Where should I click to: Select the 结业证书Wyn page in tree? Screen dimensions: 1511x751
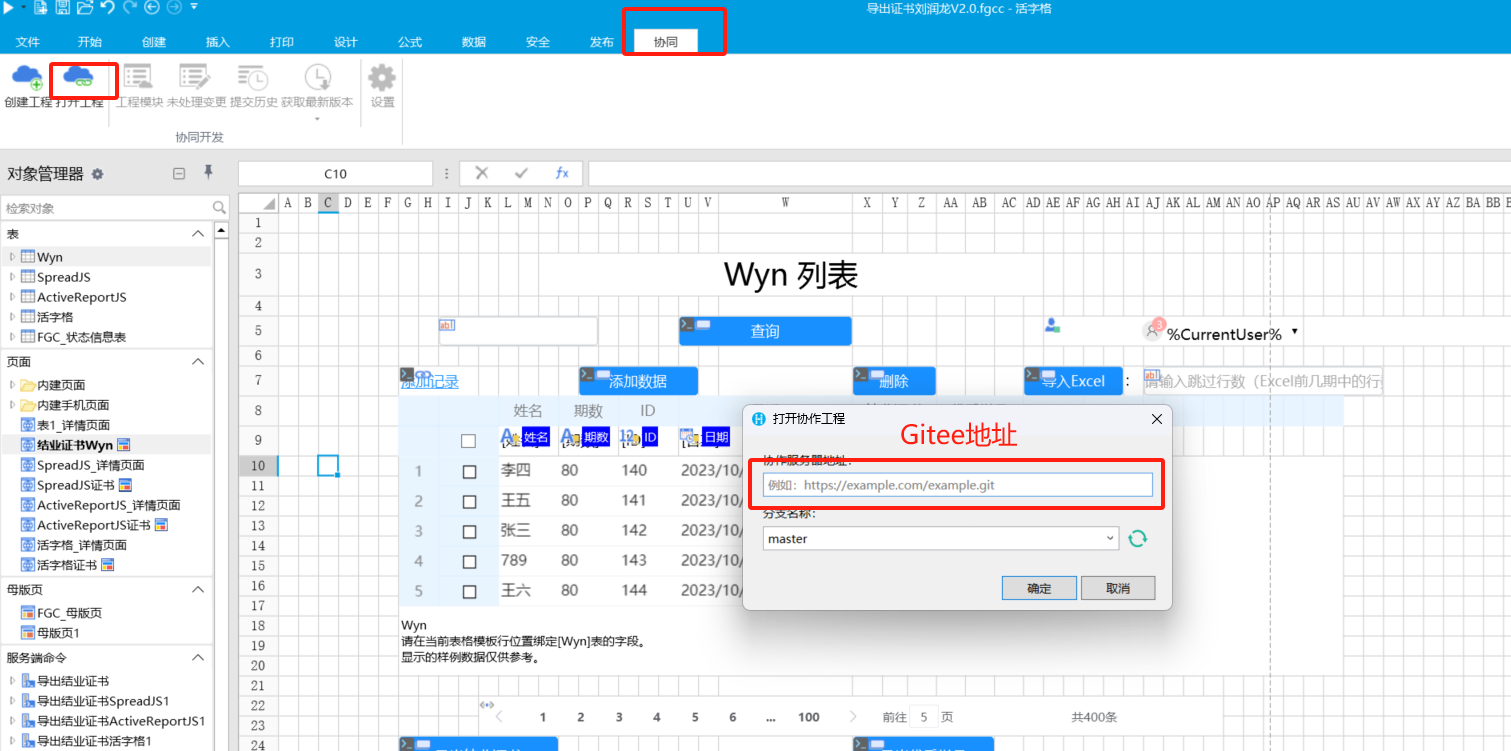(x=74, y=445)
